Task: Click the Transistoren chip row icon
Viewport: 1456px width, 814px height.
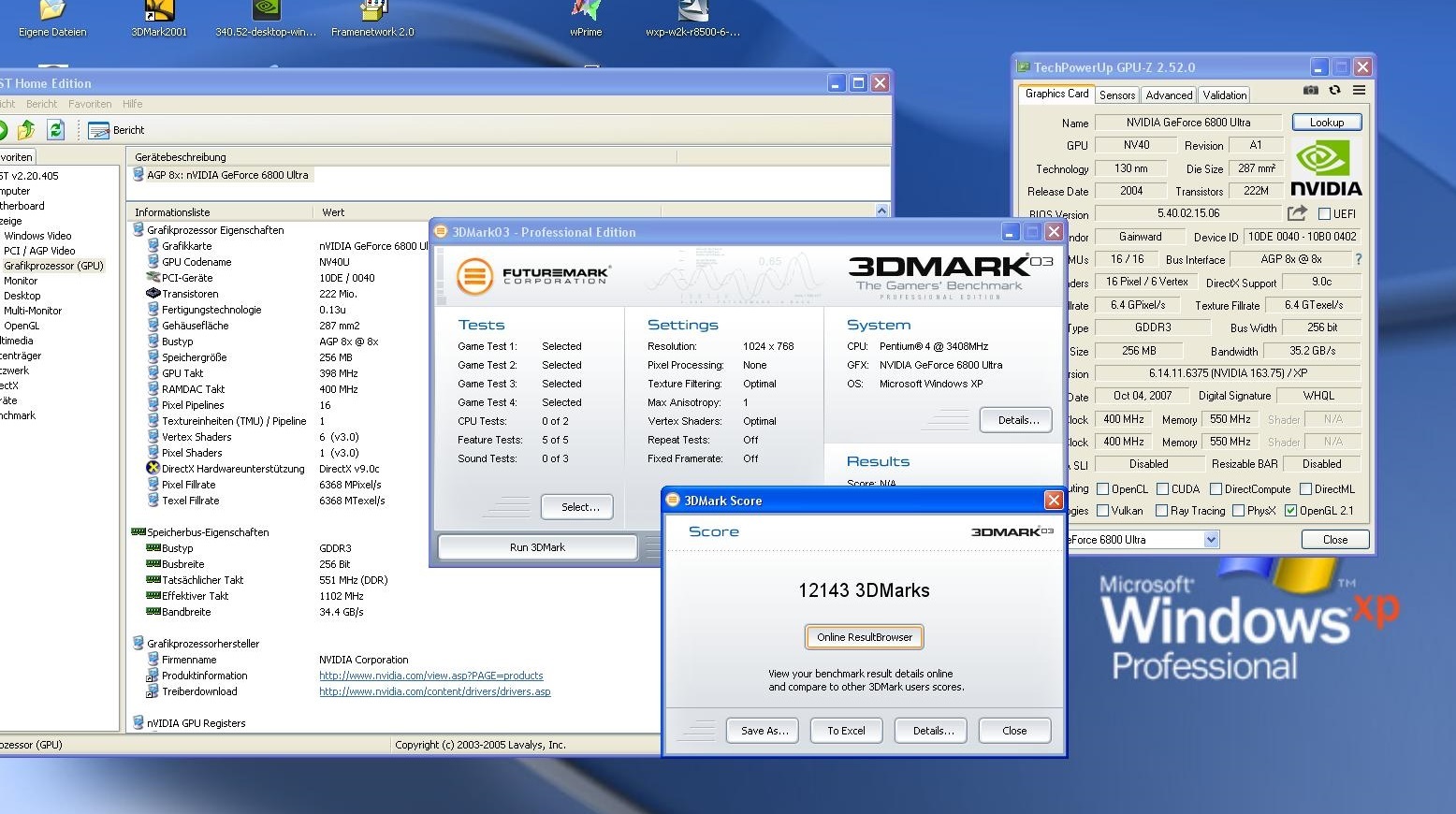Action: (153, 293)
